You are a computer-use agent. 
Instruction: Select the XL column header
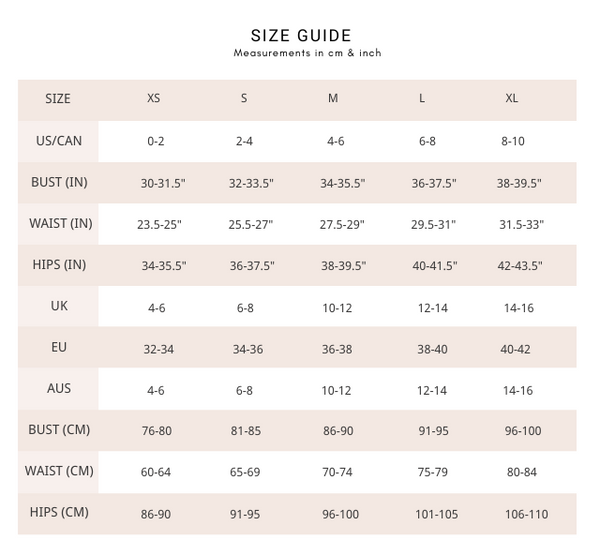(x=513, y=99)
